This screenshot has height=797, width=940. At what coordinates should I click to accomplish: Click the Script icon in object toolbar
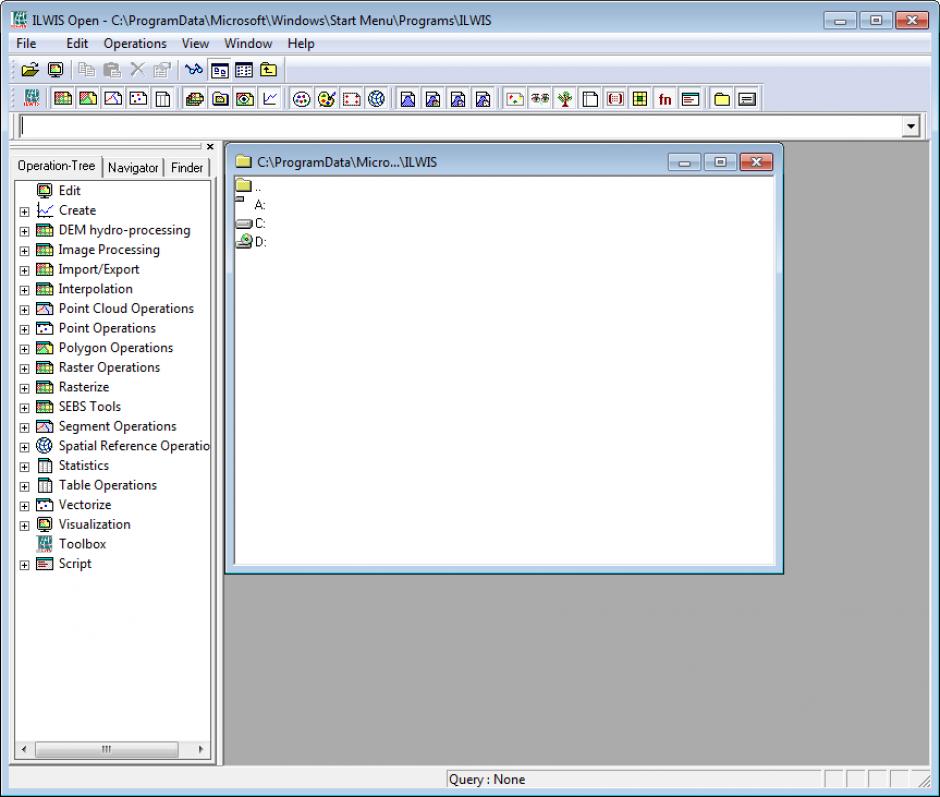[691, 99]
